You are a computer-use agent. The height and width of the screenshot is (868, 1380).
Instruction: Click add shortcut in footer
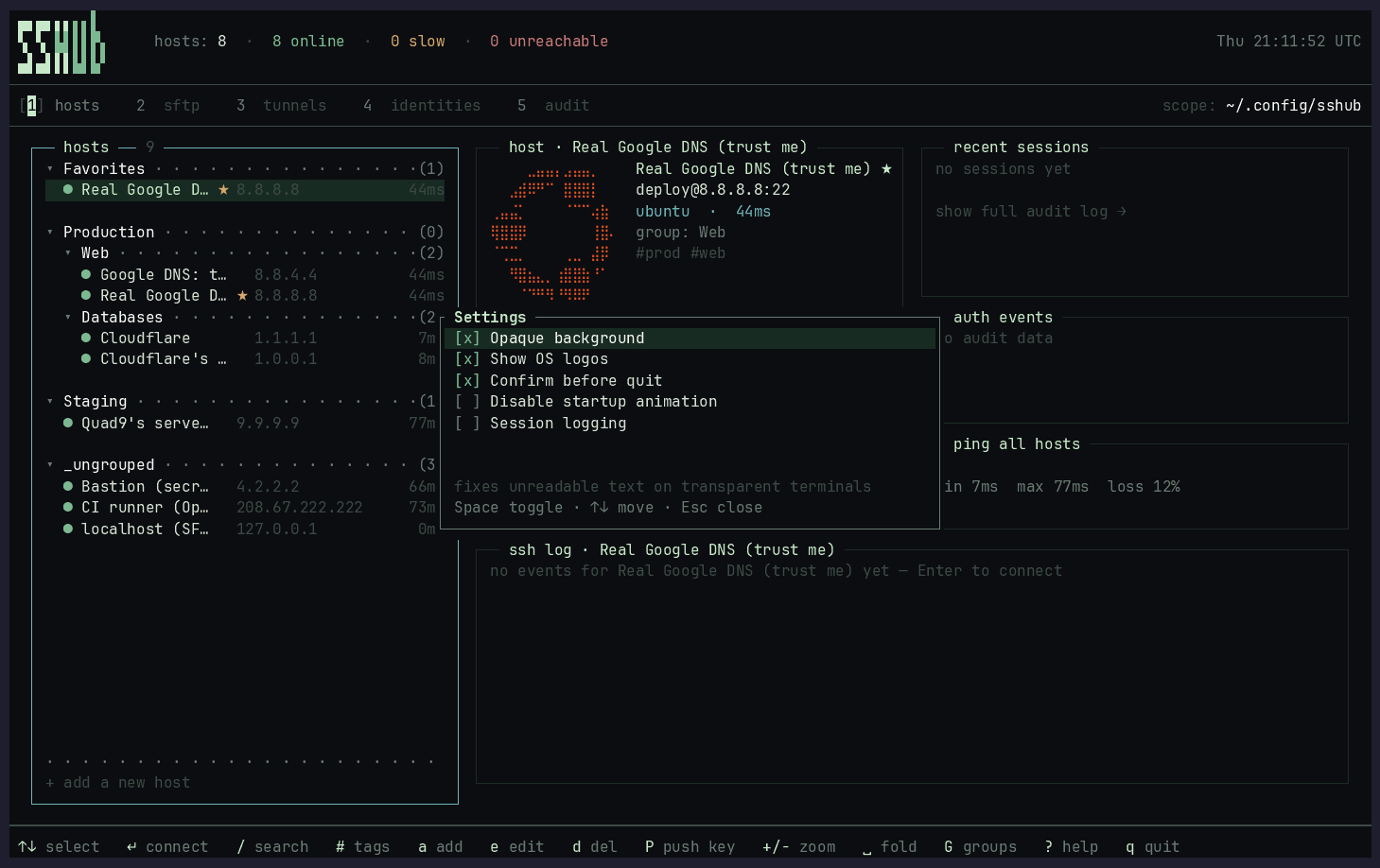(440, 846)
